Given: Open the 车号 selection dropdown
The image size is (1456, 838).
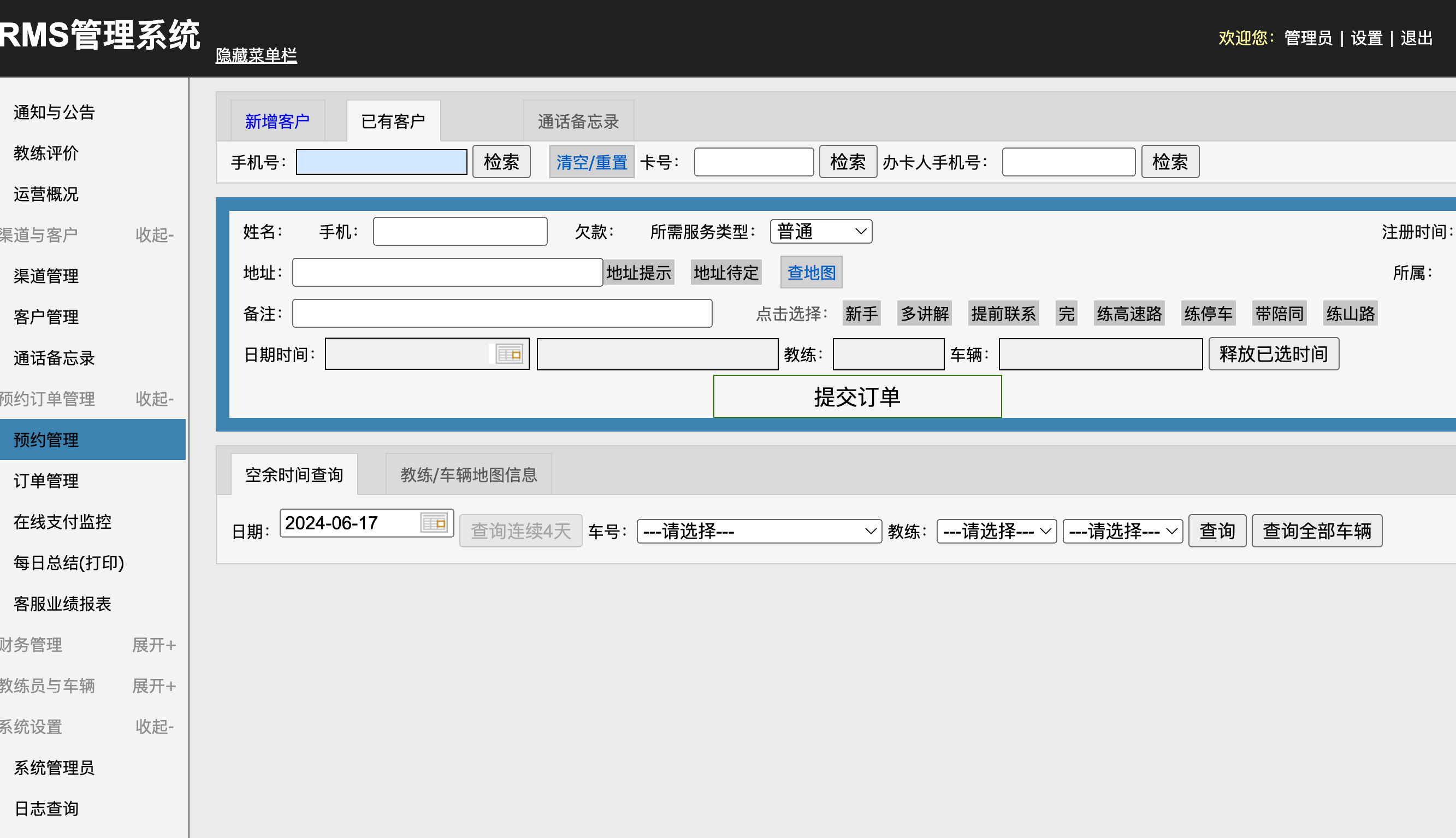Looking at the screenshot, I should [x=758, y=530].
